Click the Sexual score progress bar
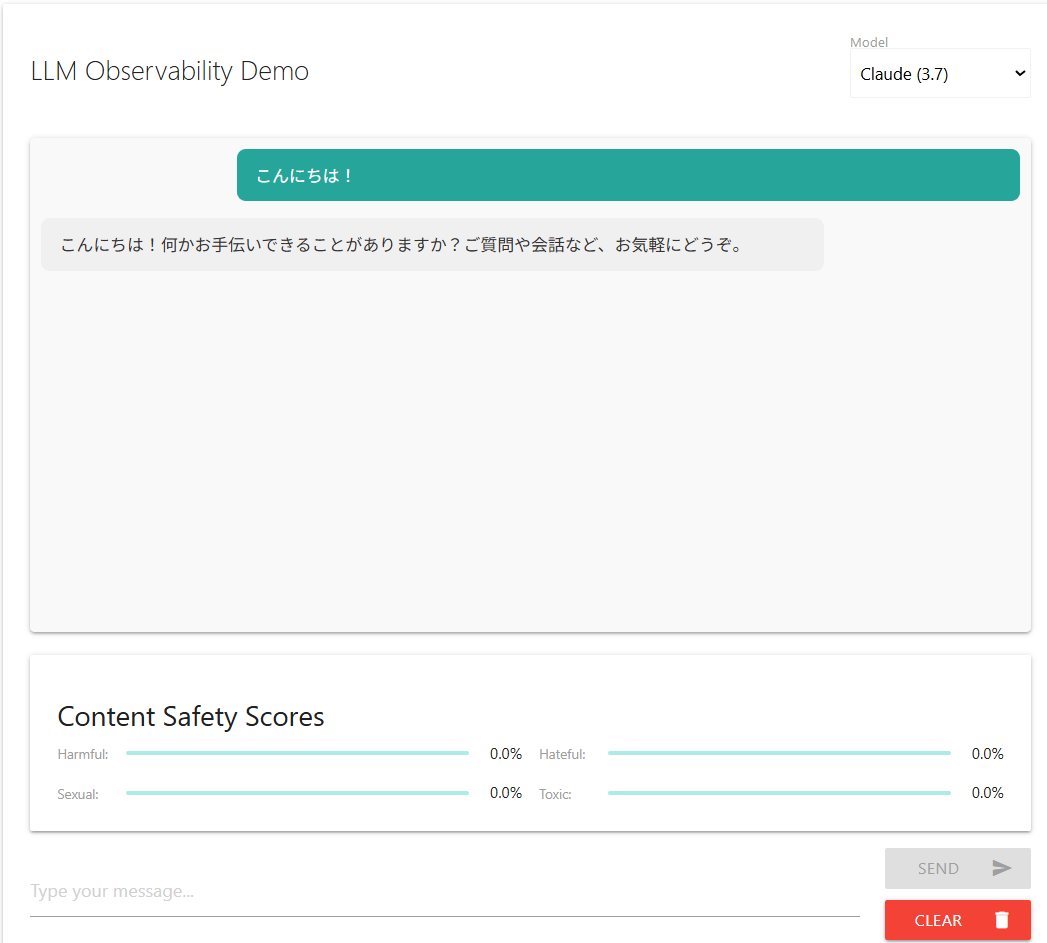 coord(297,793)
